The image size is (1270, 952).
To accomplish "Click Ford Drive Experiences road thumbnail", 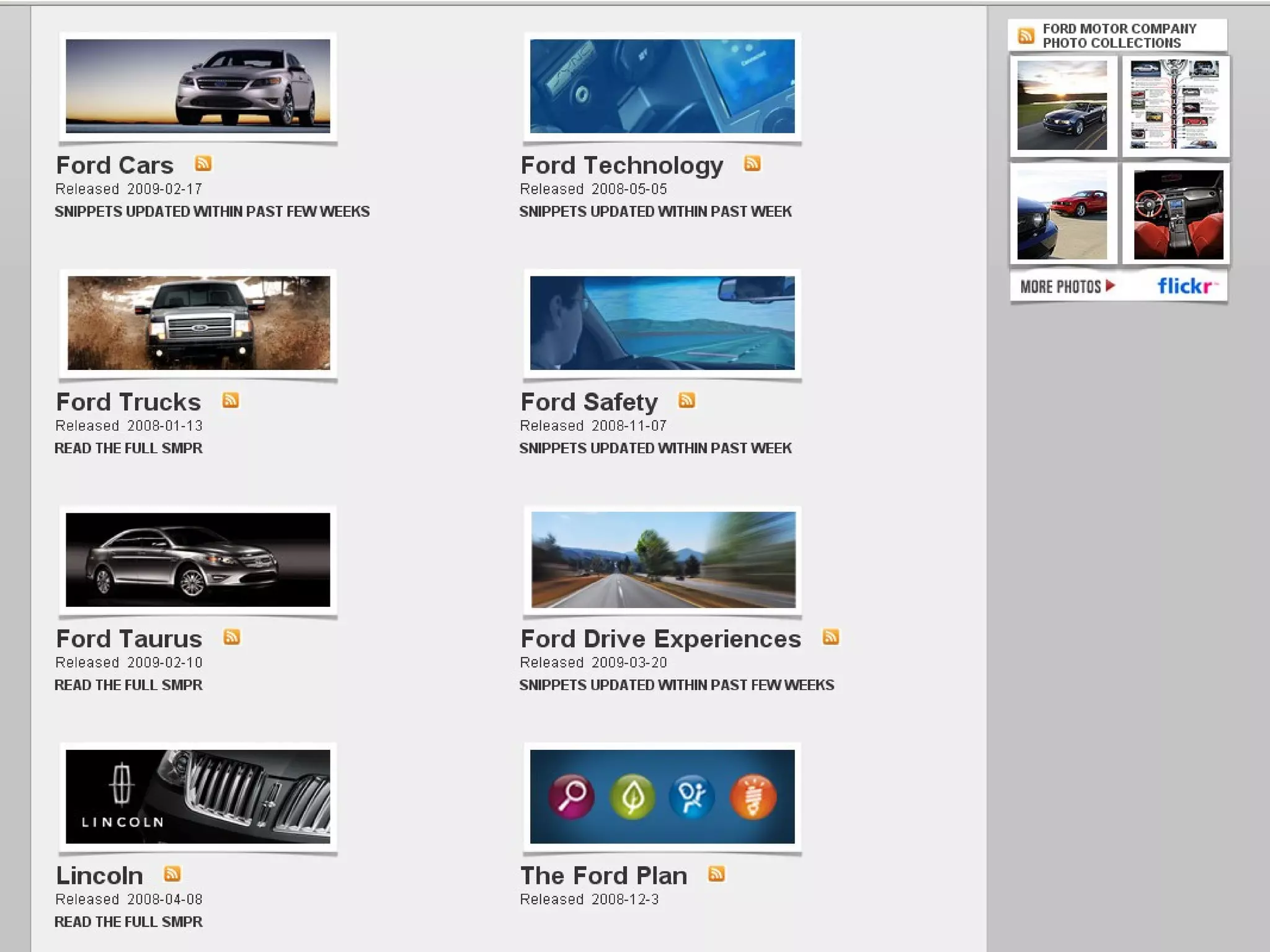I will (663, 560).
